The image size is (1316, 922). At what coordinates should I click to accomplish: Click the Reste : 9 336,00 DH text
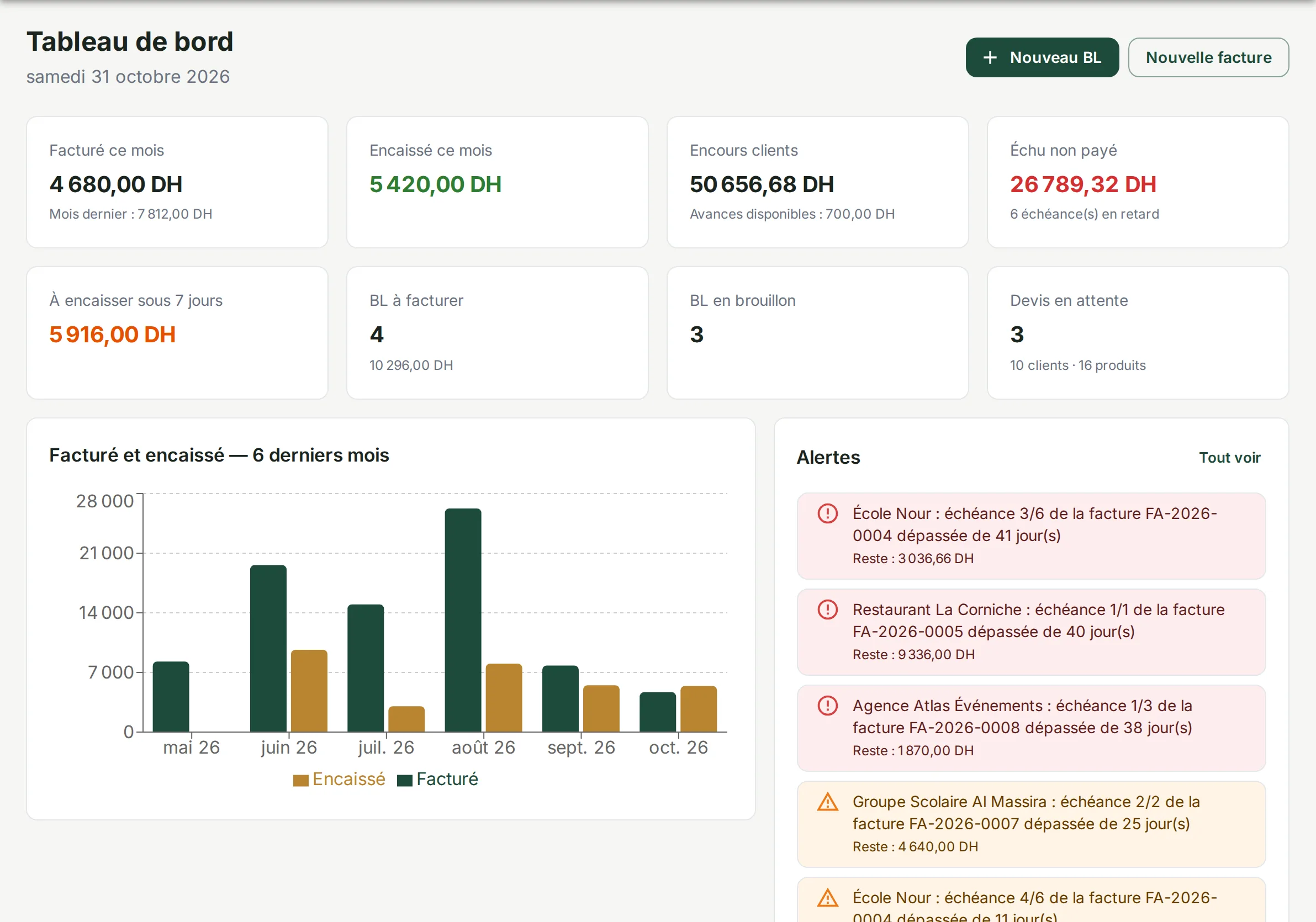click(913, 654)
